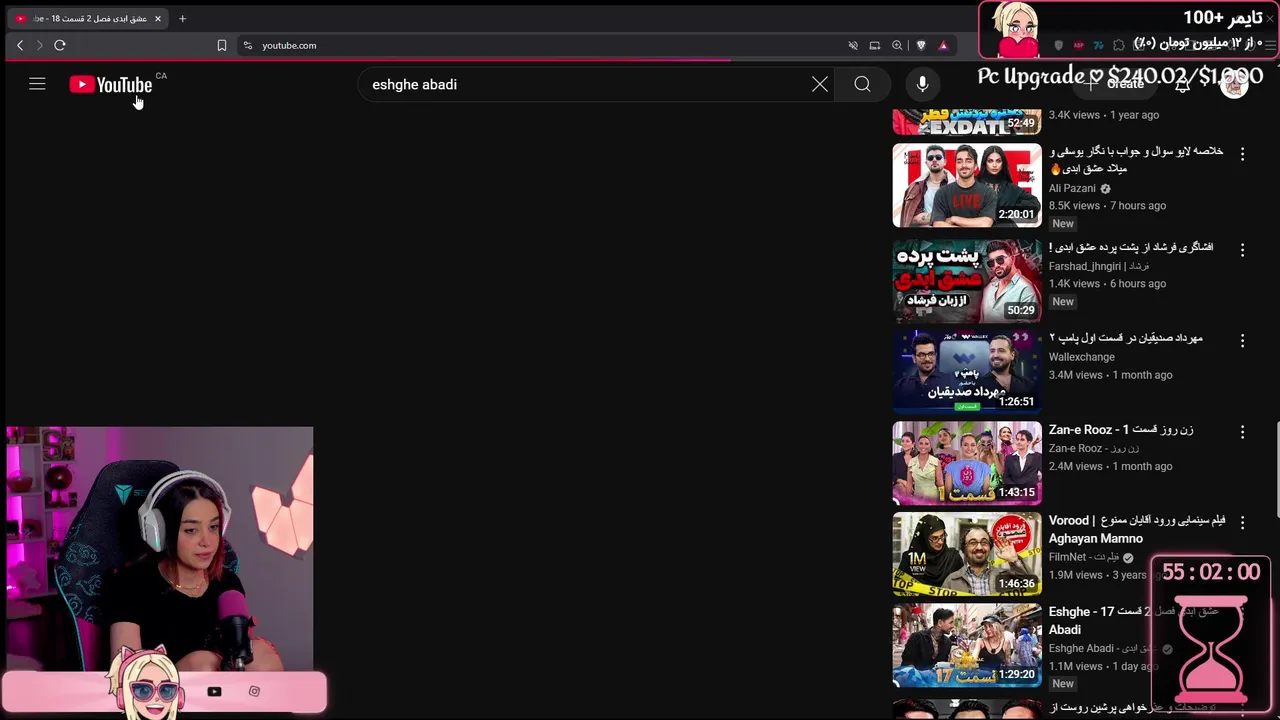Play the 52:49 thumbnail at top
The image size is (1280, 720).
967,121
